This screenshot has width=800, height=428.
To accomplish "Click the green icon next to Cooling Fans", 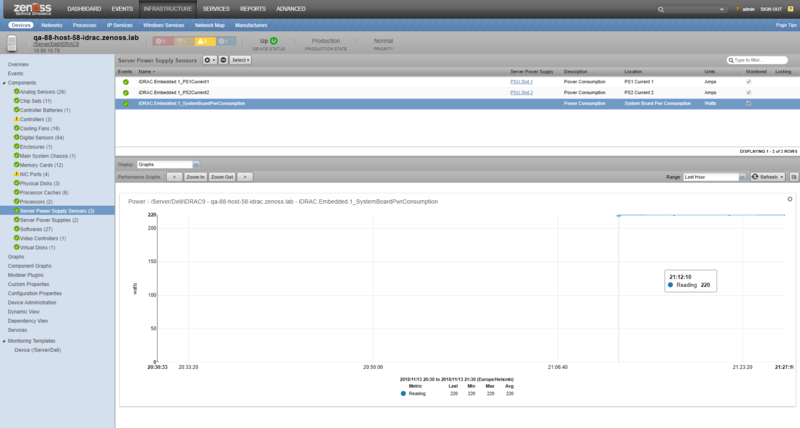I will click(x=16, y=129).
